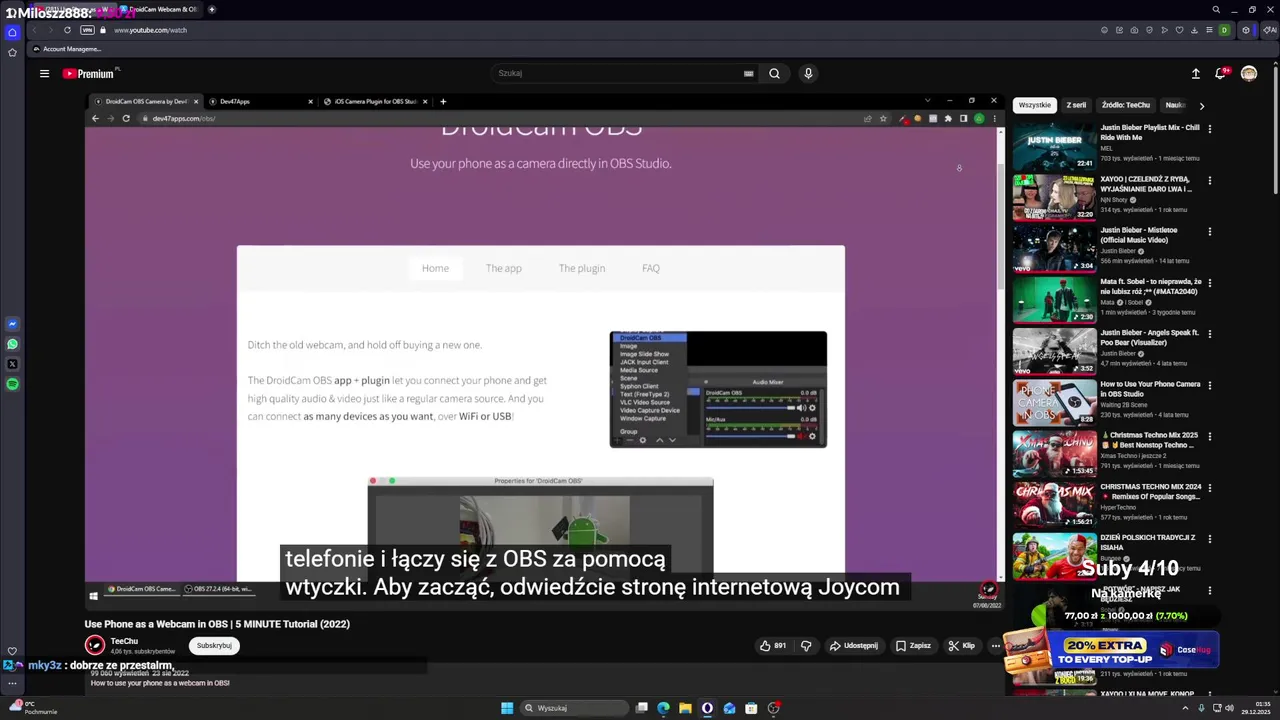This screenshot has height=720, width=1280.
Task: Open Messenger in the Opera sidebar
Action: 12,324
